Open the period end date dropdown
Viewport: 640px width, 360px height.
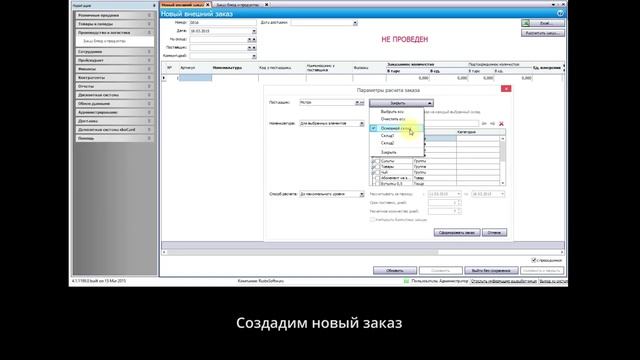click(502, 194)
